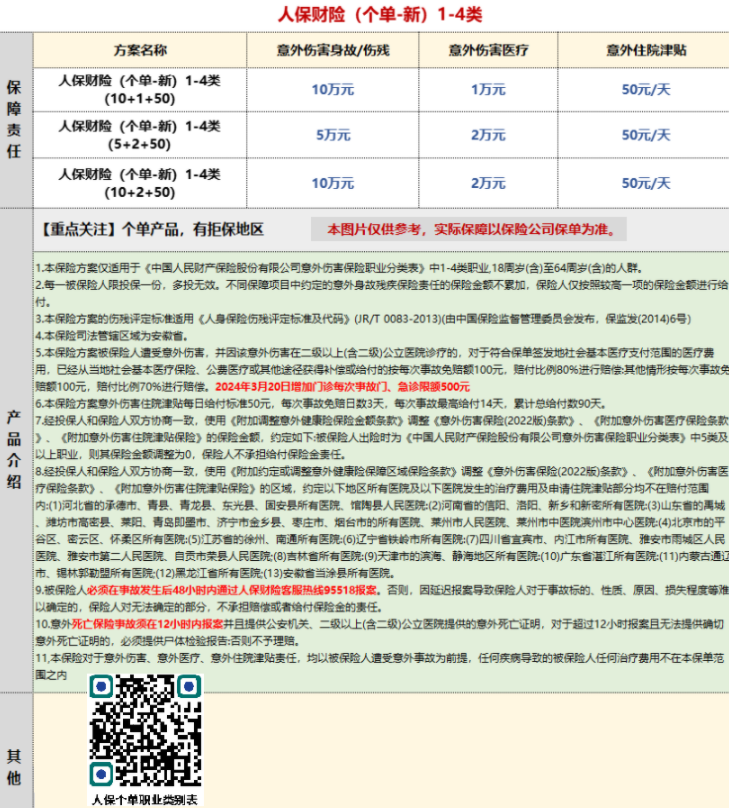Click plan name cell with (10+2+50)
Viewport: 729px width, 808px height.
[140, 183]
